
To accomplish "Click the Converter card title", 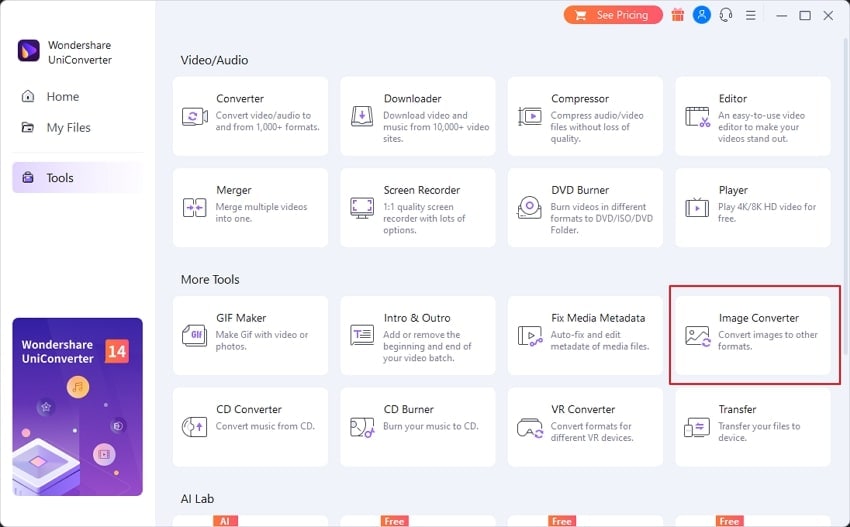I will [x=240, y=99].
